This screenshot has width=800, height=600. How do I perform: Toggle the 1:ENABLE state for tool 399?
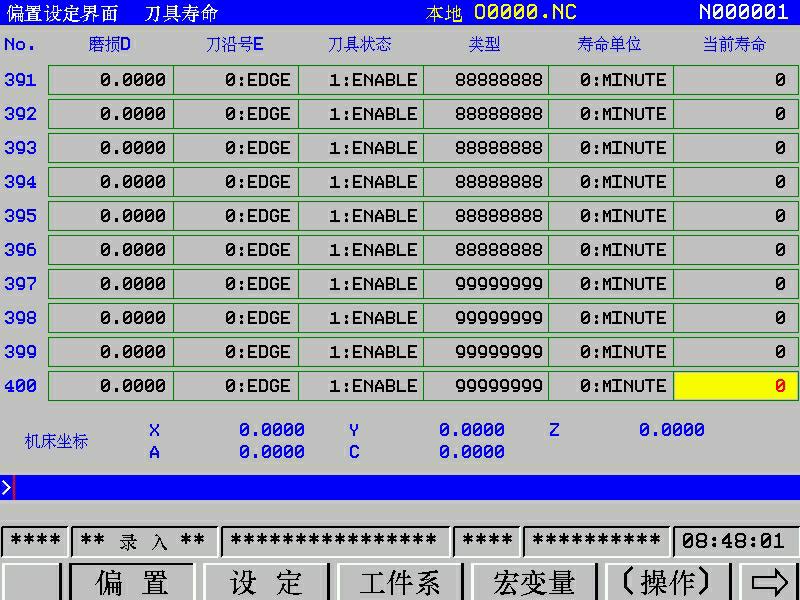click(x=361, y=352)
